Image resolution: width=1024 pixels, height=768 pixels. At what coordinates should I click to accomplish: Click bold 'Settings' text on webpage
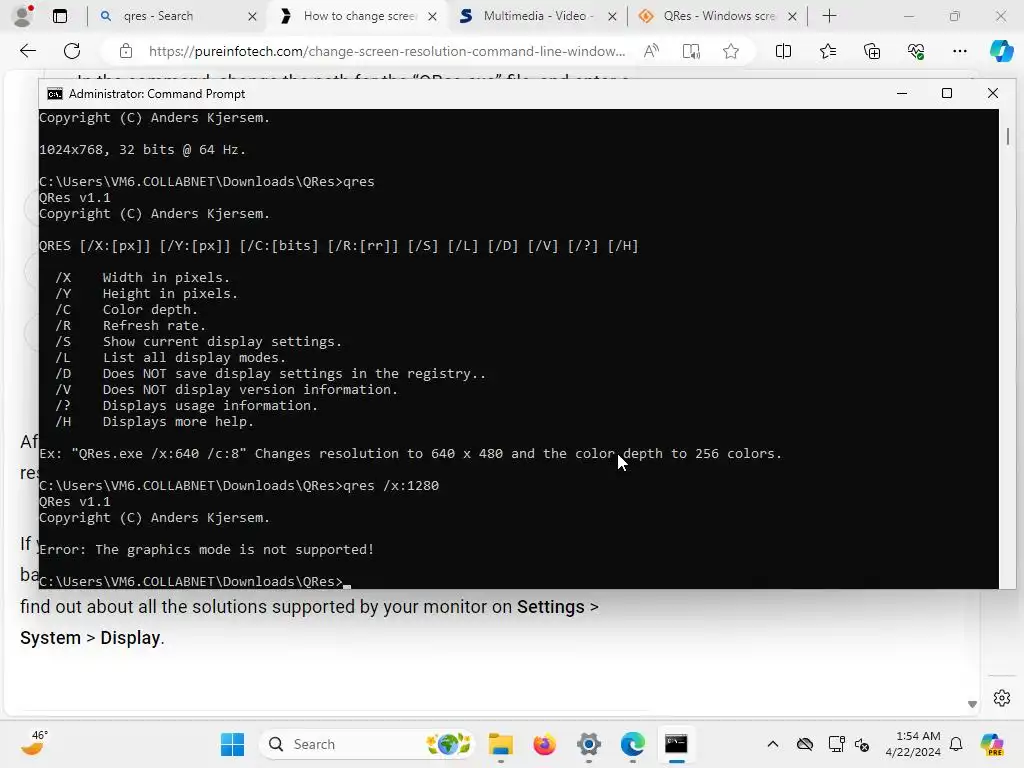point(551,607)
